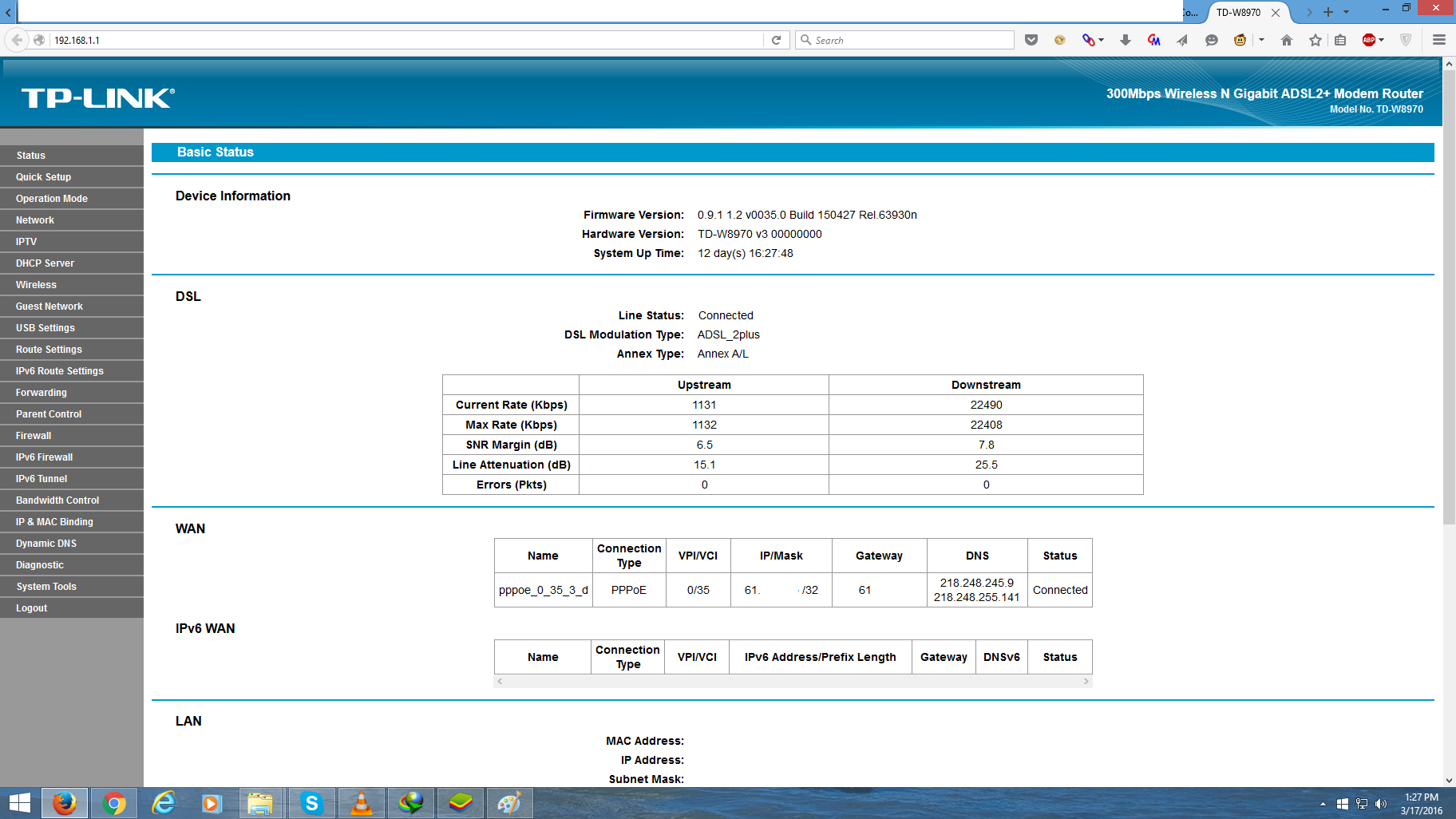Click the Greasemonkey monkey icon
Viewport: 1456px width, 819px height.
(1240, 40)
